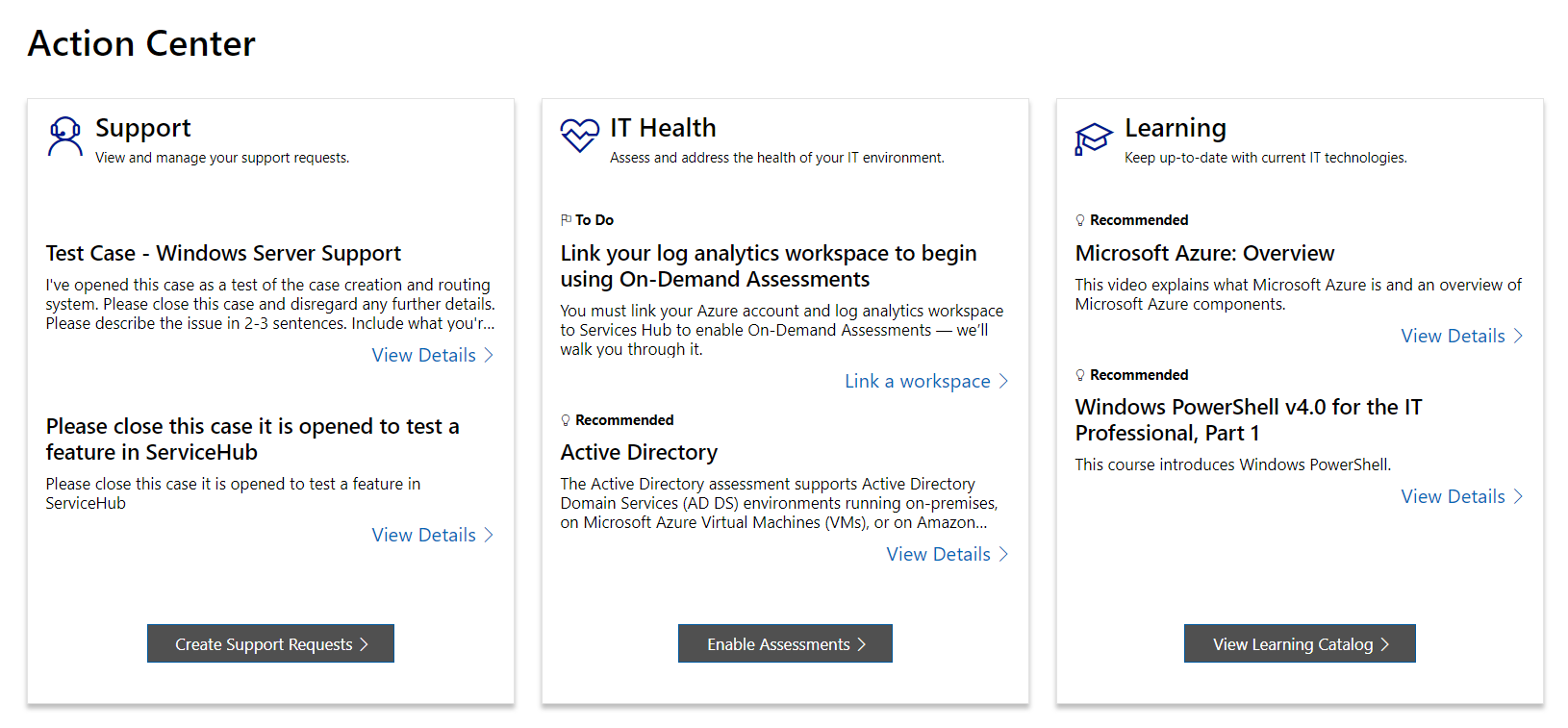Click 'Keep up-to-date with current IT technologies' subtitle

1266,158
